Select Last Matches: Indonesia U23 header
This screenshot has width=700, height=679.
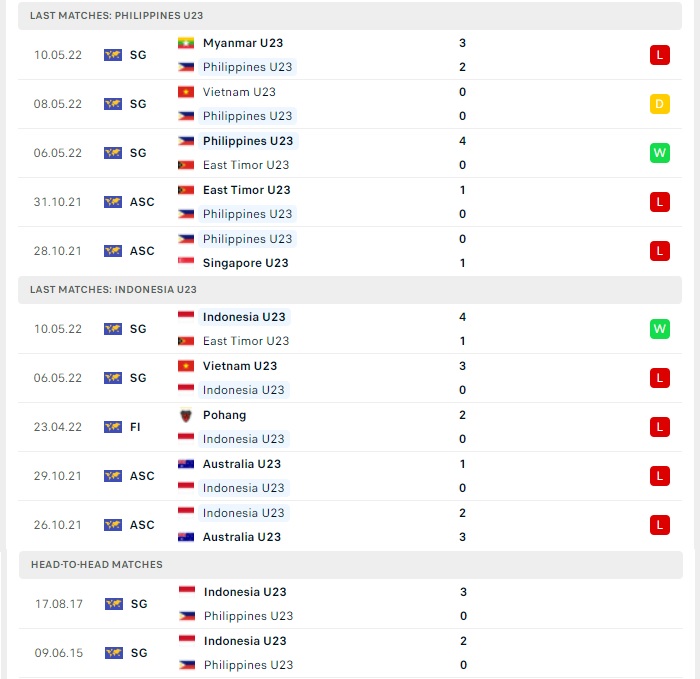coord(350,290)
